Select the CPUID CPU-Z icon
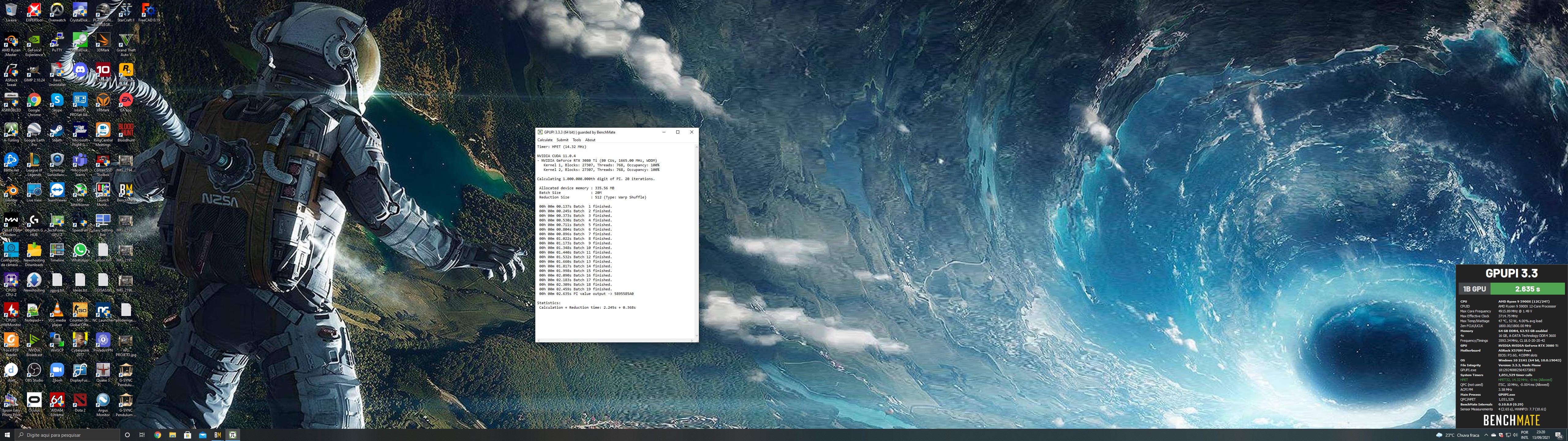Viewport: 1568px width, 441px height. point(11,284)
